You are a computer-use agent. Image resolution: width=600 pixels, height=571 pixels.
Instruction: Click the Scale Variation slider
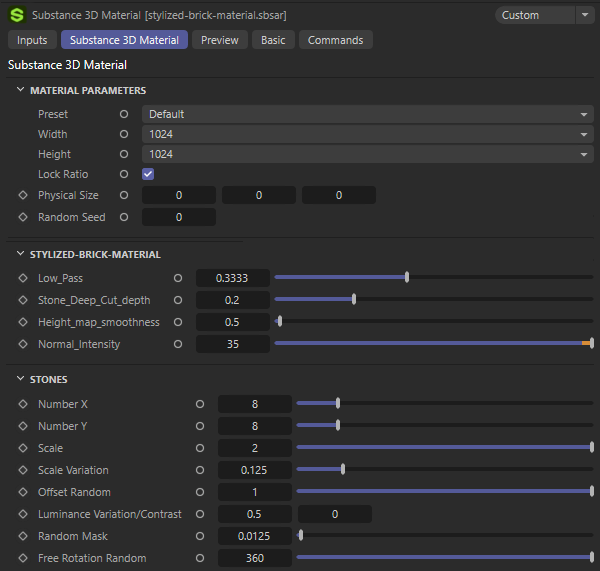click(445, 469)
